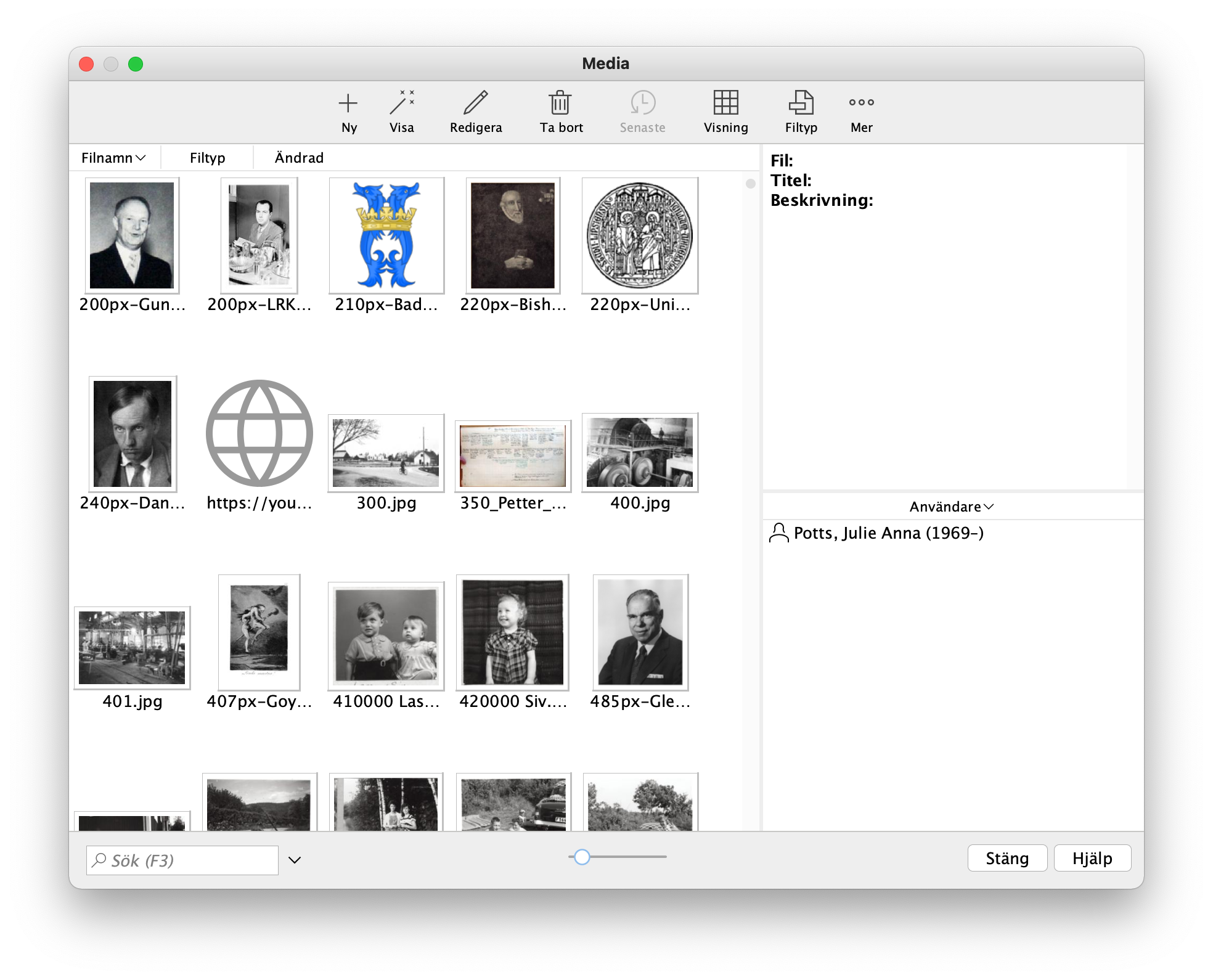Sort by the Filtyp column header
This screenshot has width=1213, height=980.
[x=207, y=158]
